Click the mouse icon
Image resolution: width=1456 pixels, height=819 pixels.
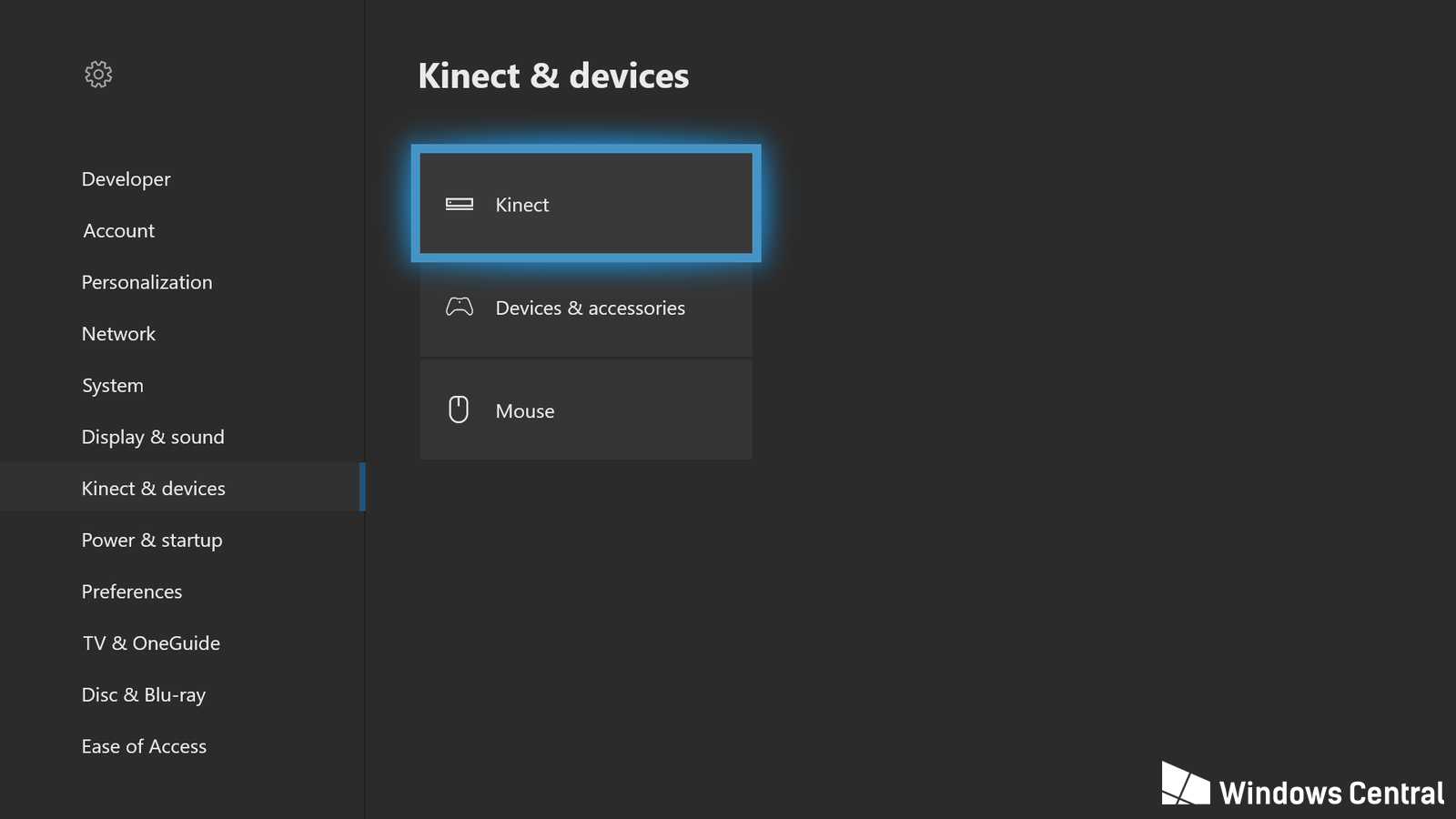coord(459,409)
